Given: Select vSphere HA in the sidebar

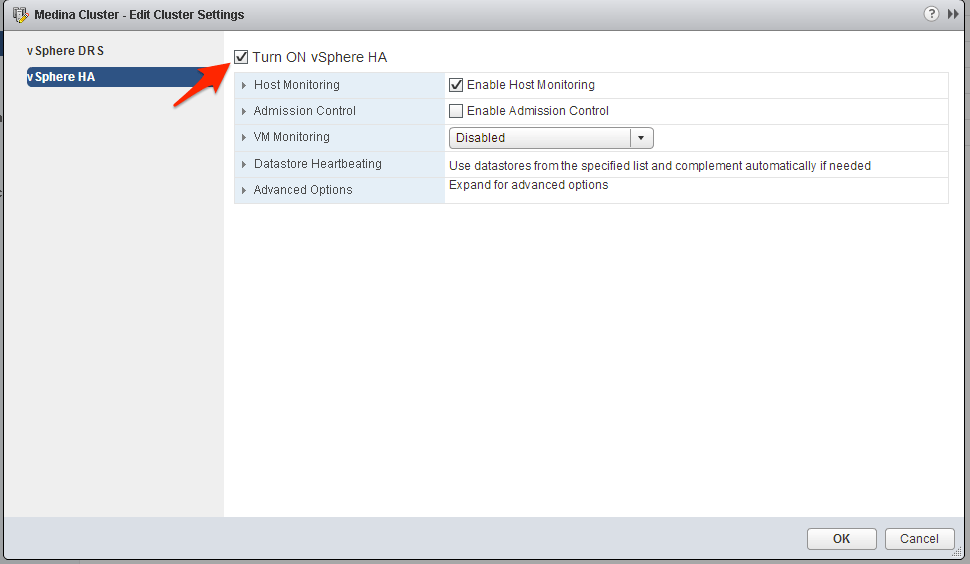Looking at the screenshot, I should pos(62,77).
